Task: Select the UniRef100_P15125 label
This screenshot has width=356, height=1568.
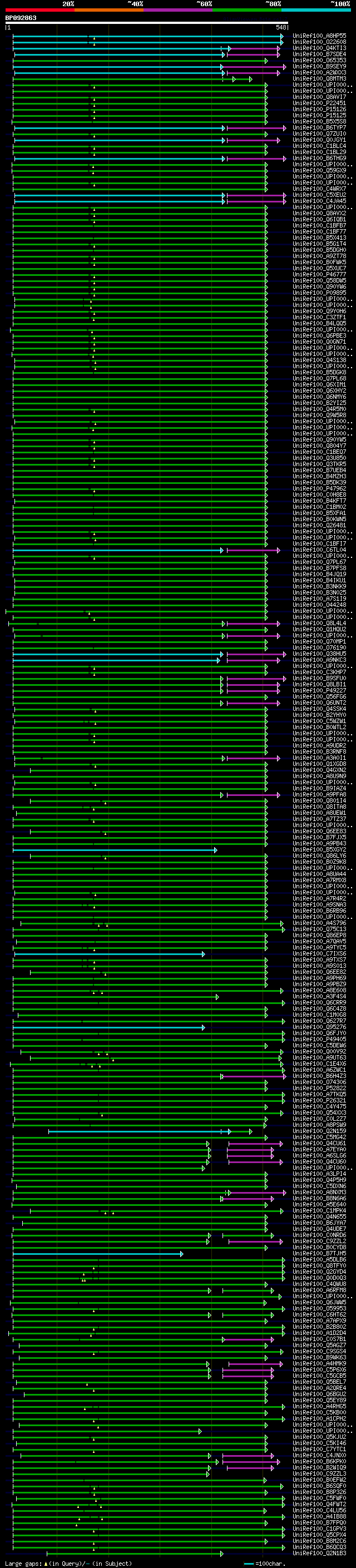Action: [x=319, y=115]
